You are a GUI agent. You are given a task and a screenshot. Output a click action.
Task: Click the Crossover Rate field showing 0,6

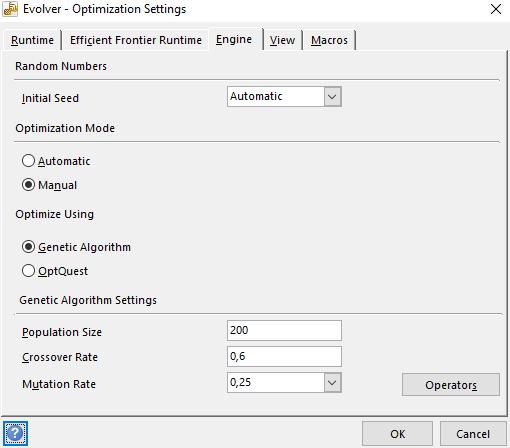[284, 356]
